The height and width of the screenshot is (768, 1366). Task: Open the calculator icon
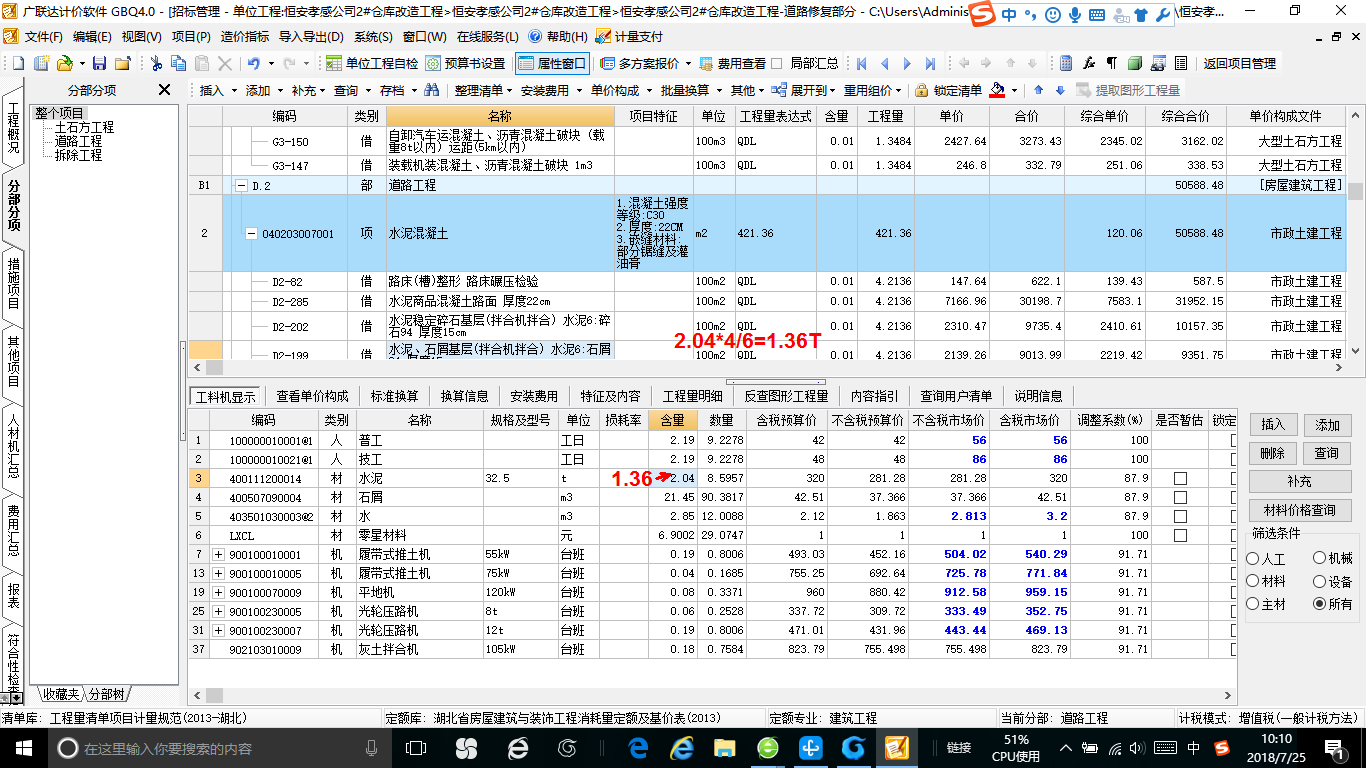tap(1066, 63)
